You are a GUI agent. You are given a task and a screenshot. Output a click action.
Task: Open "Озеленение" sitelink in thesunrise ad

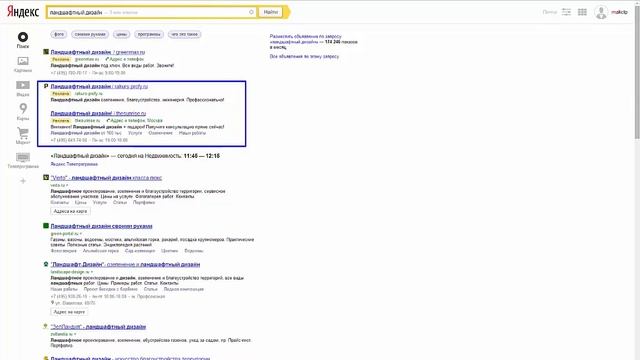pyautogui.click(x=160, y=133)
